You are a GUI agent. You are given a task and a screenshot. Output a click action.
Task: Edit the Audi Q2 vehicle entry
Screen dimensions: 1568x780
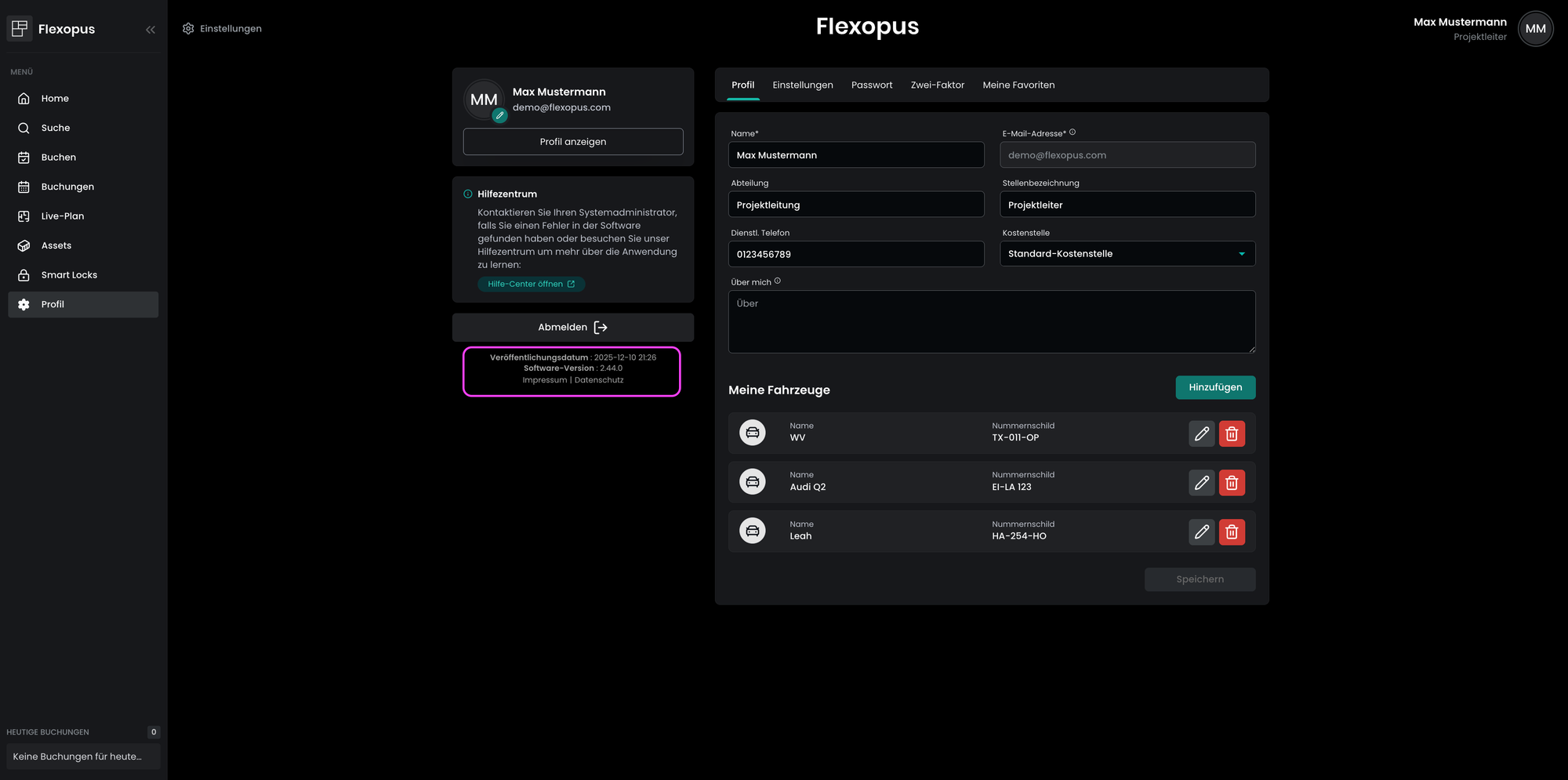[1201, 483]
